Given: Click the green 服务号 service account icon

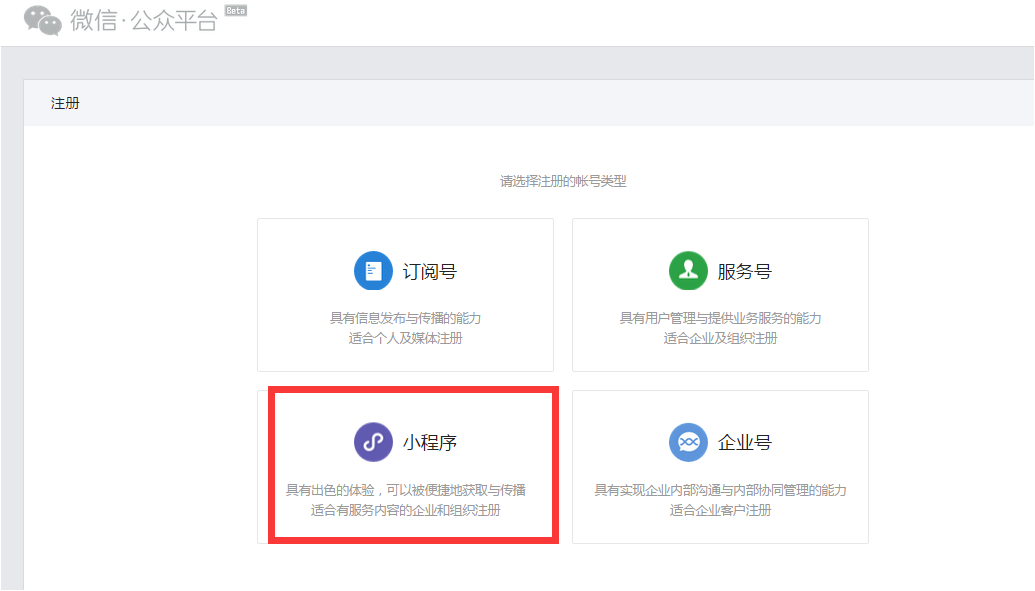Looking at the screenshot, I should 688,271.
